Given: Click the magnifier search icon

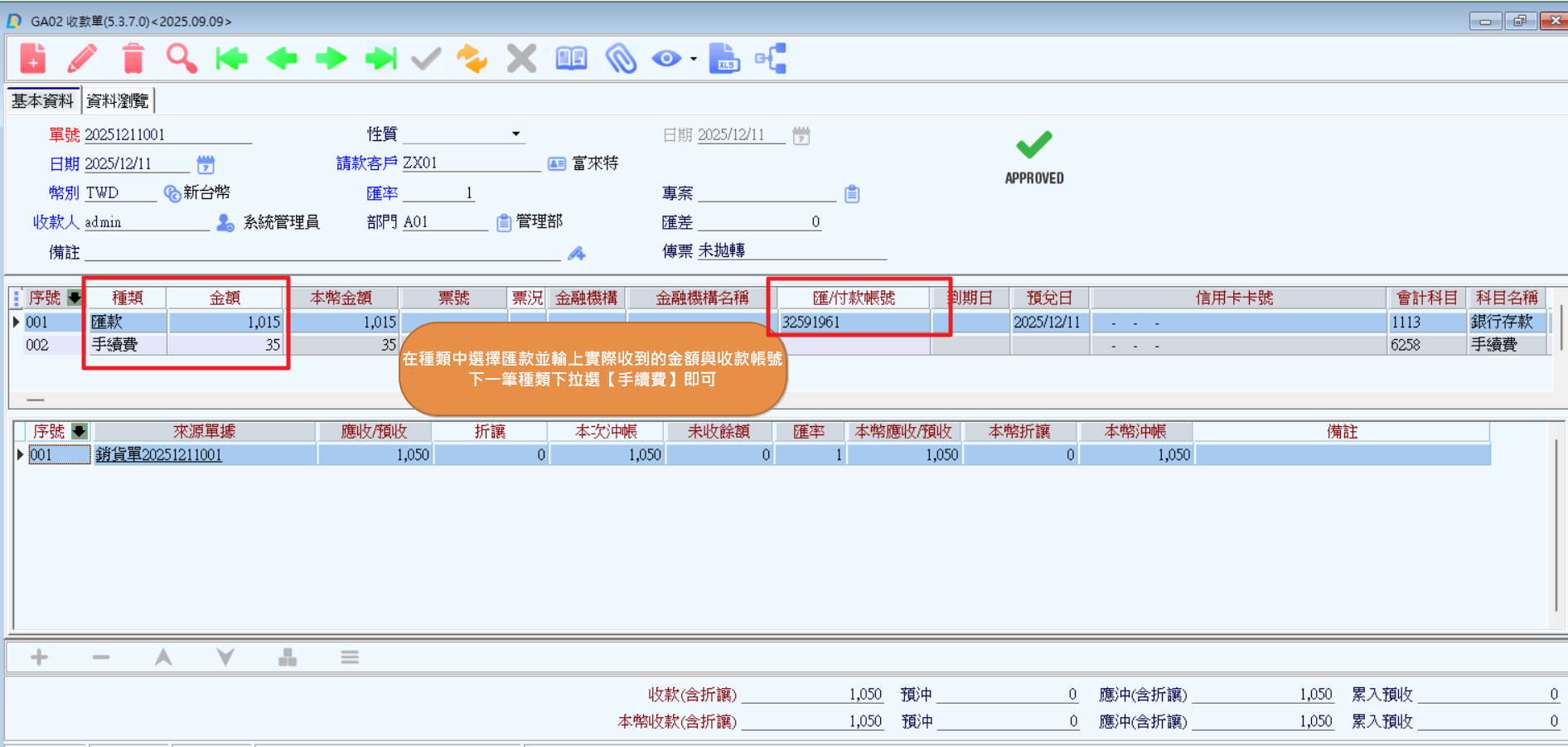Looking at the screenshot, I should [x=181, y=59].
